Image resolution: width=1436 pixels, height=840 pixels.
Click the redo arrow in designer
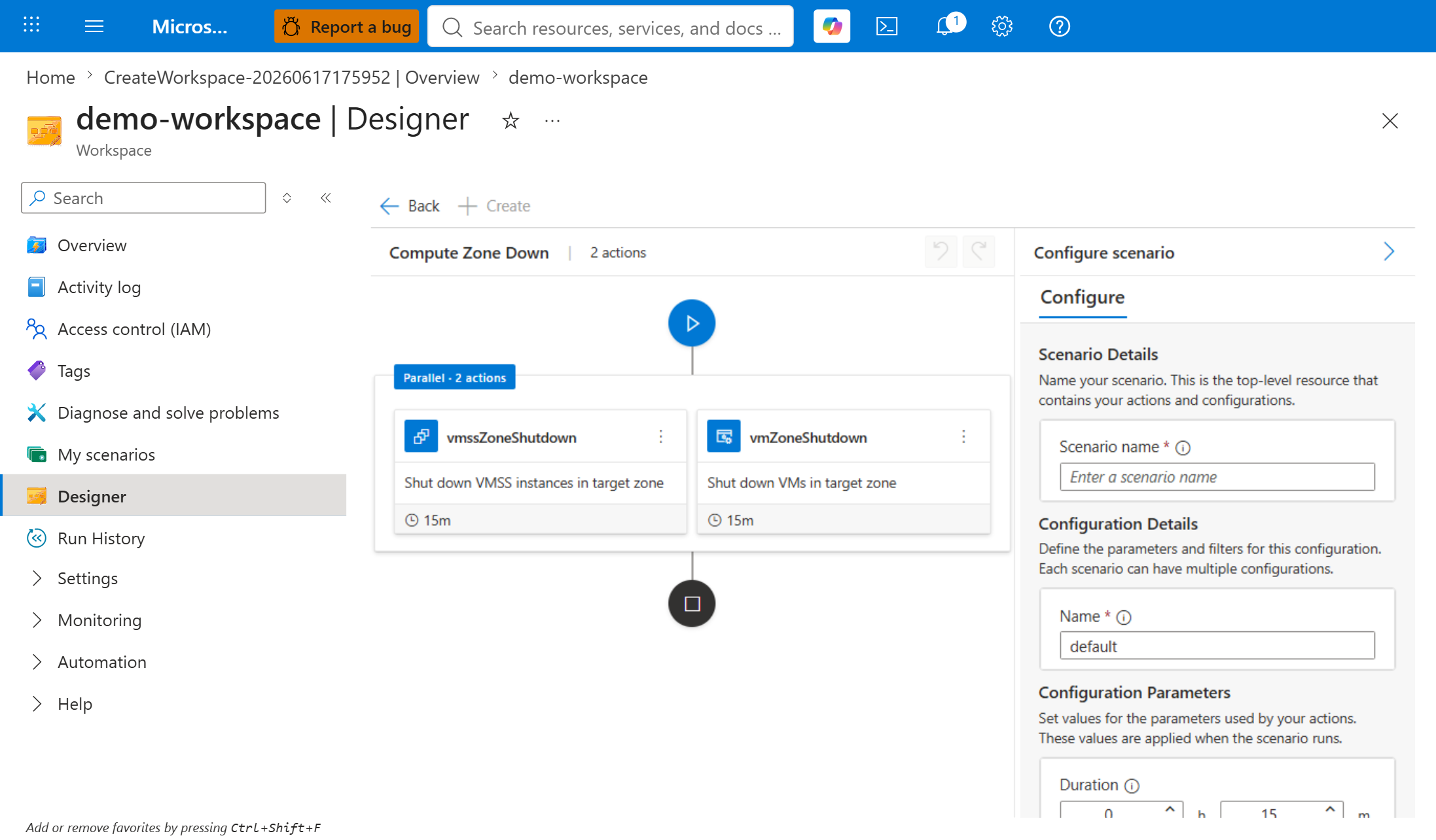[x=979, y=252]
